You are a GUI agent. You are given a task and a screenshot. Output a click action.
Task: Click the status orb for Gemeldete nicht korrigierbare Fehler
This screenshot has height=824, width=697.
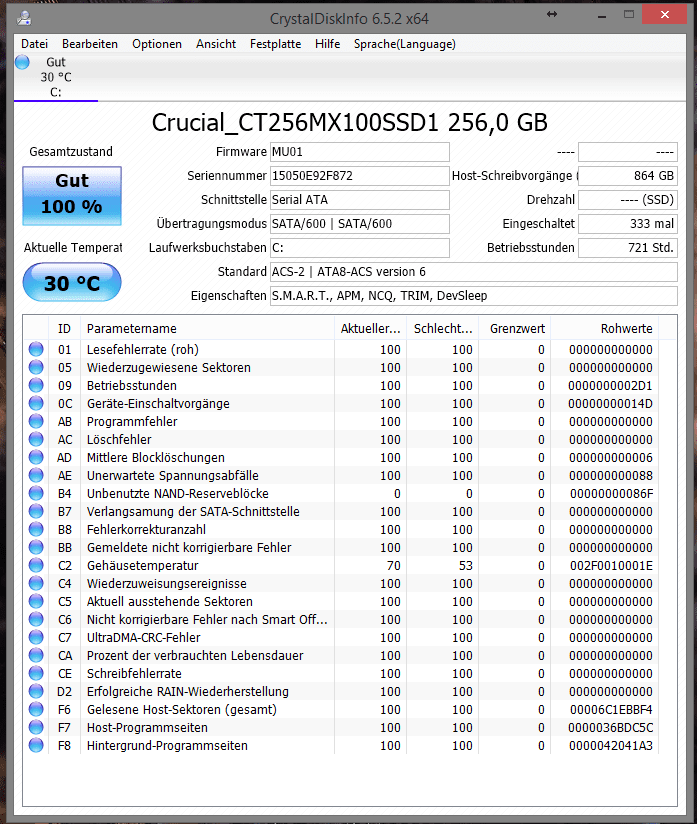(x=36, y=547)
